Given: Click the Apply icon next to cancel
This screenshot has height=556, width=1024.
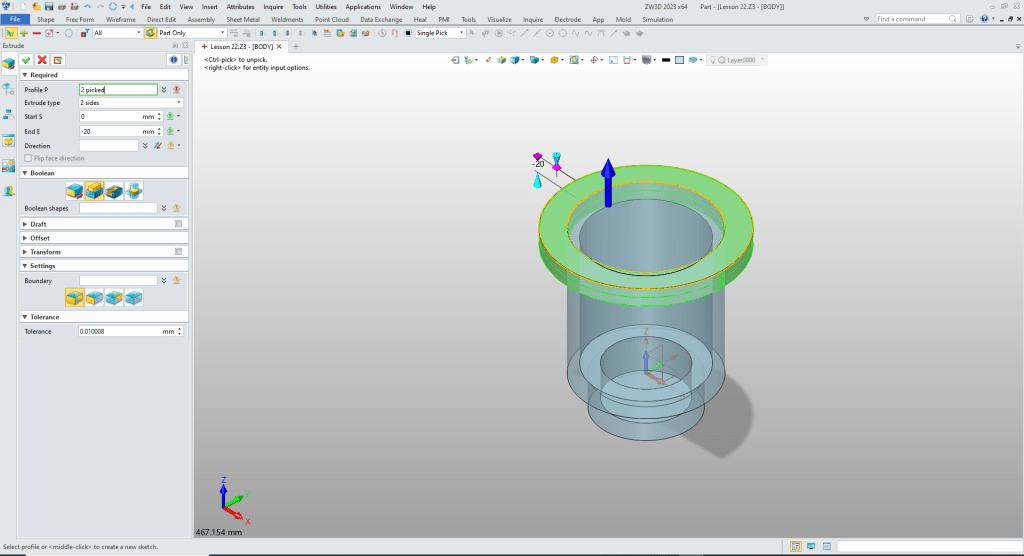Looking at the screenshot, I should click(58, 60).
